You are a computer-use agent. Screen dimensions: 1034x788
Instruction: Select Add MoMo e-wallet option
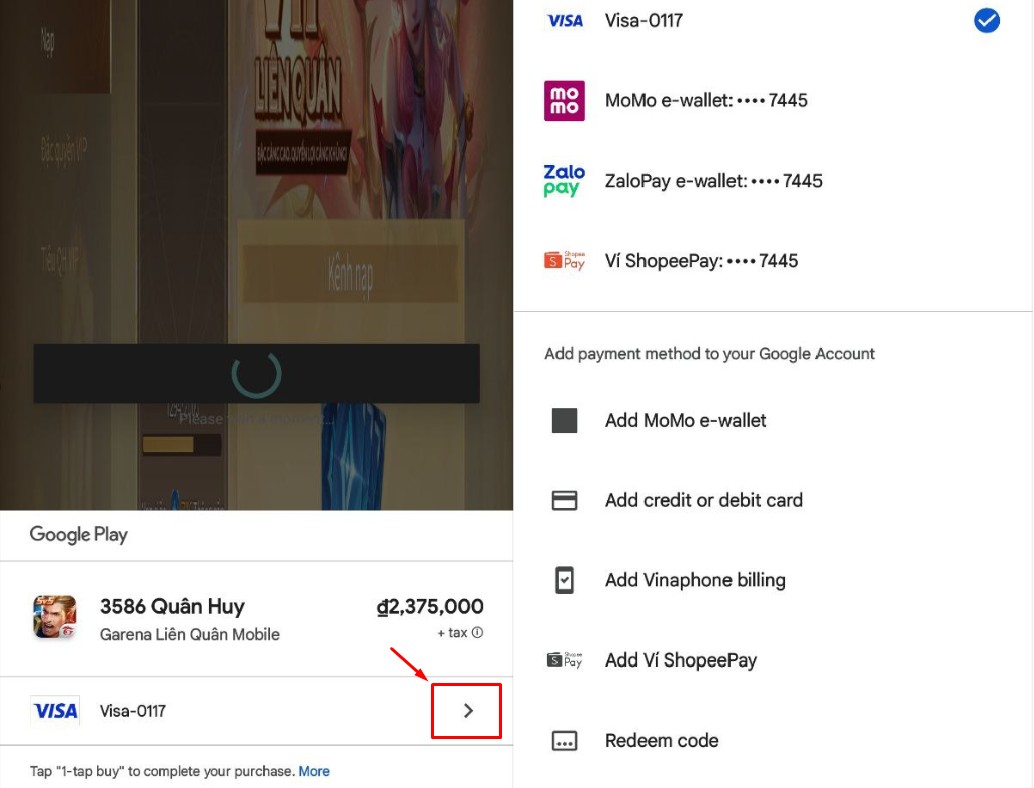click(685, 421)
